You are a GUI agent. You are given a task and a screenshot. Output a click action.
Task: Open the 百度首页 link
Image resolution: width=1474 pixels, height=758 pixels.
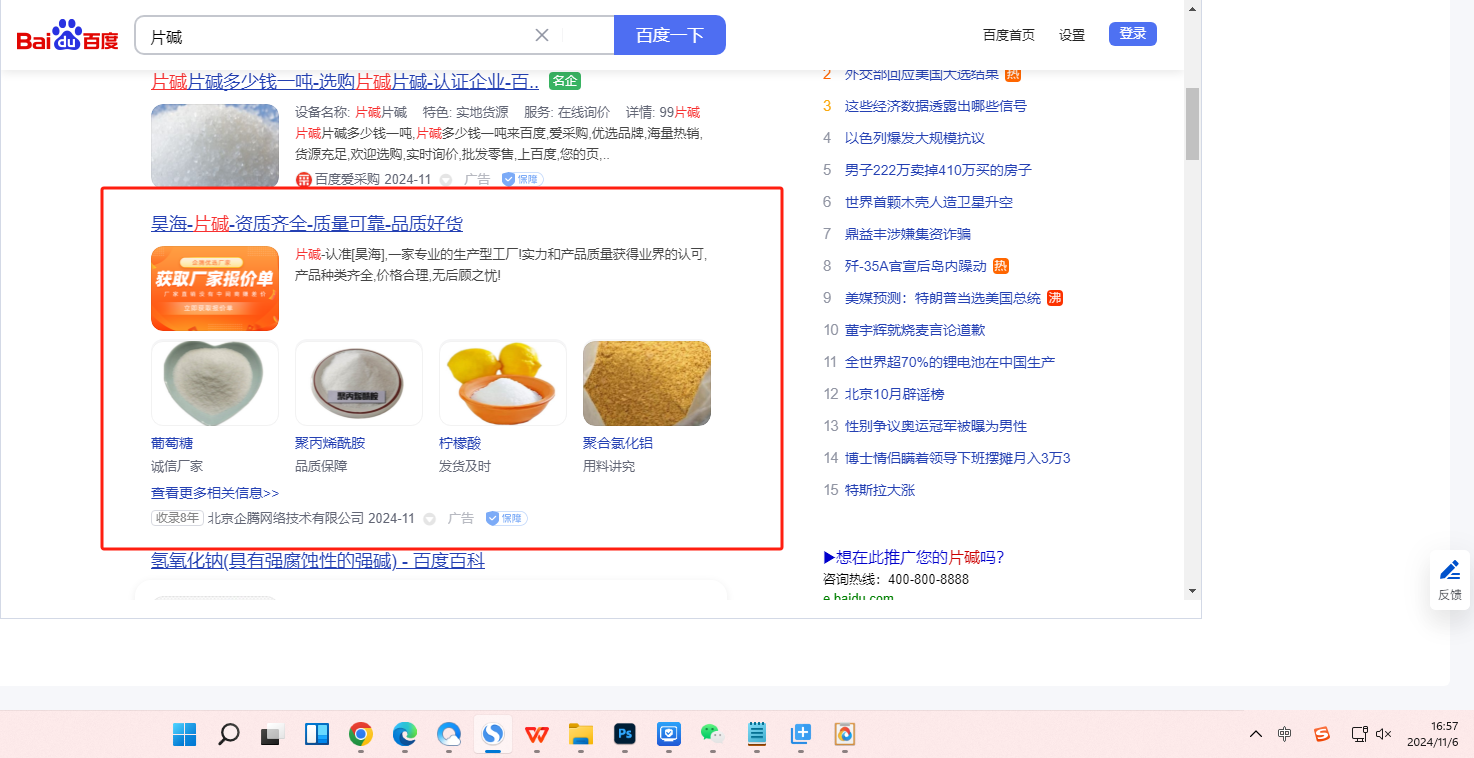(1009, 35)
